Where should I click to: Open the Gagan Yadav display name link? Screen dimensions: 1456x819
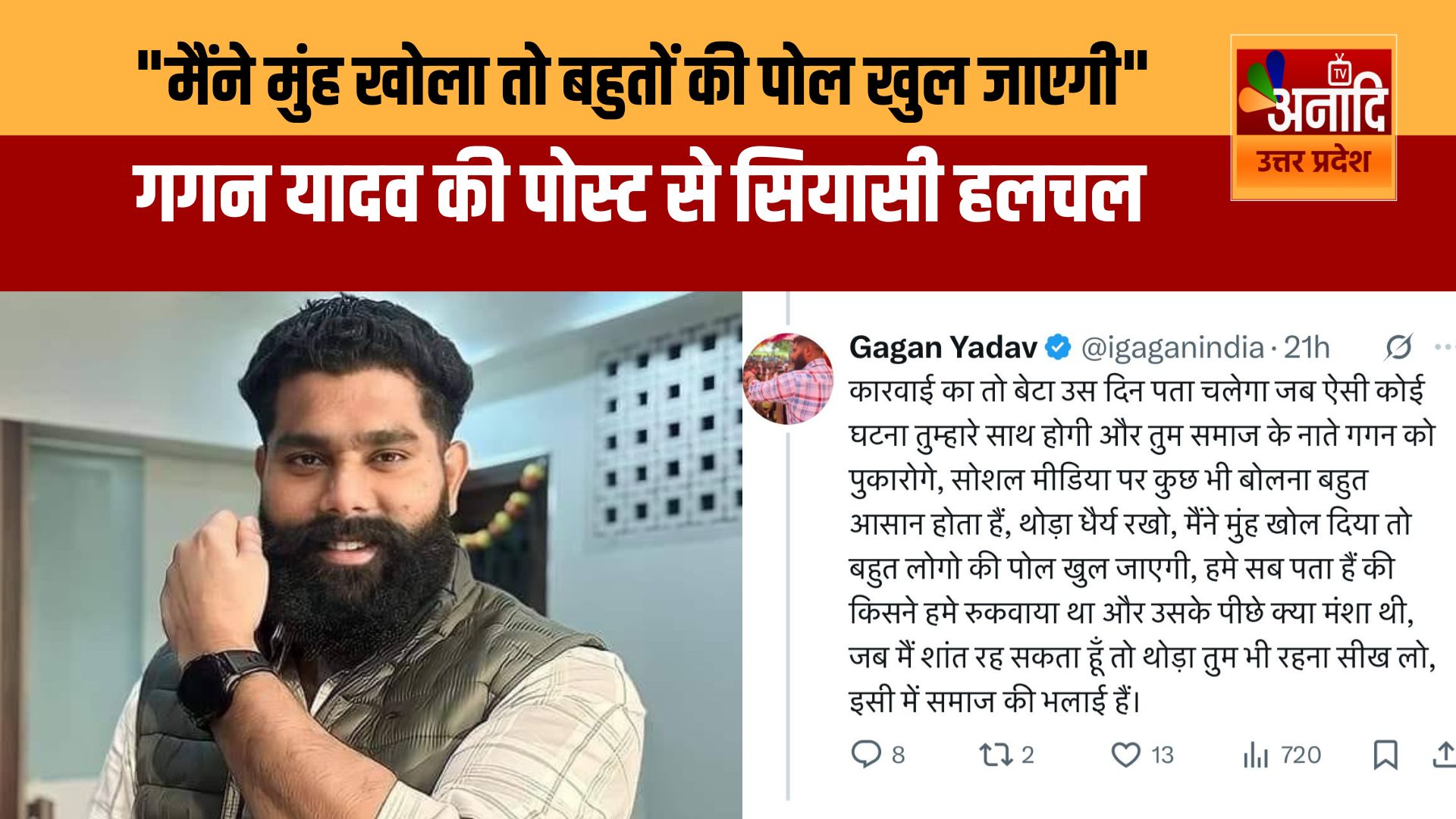(943, 347)
